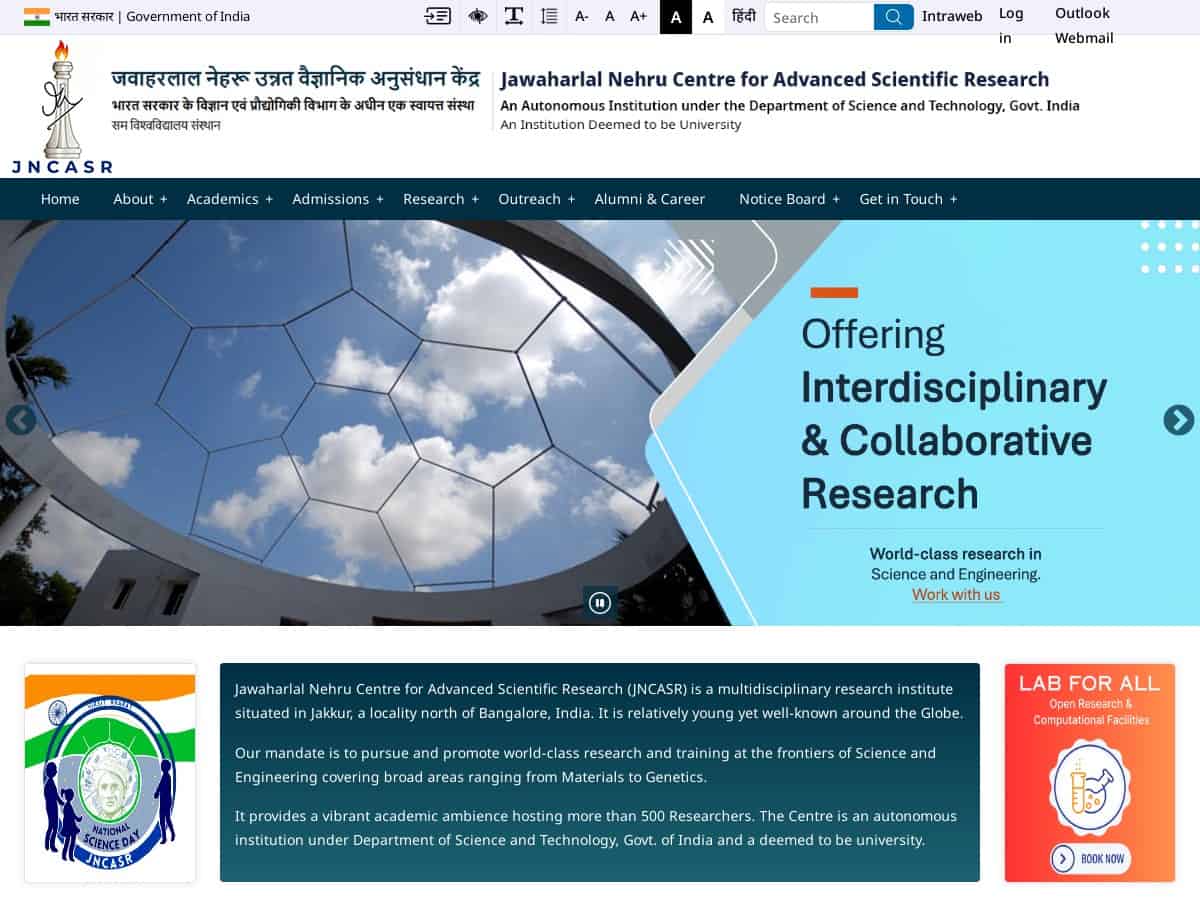Expand the Notice Board plus submenu indicator

click(836, 199)
